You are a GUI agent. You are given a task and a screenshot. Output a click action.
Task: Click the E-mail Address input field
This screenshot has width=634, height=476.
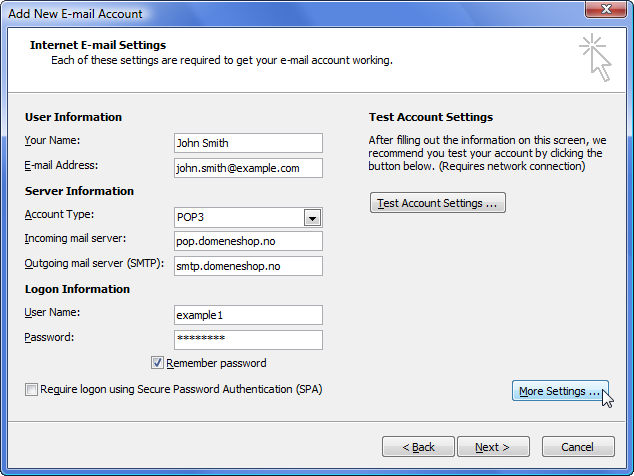(248, 168)
